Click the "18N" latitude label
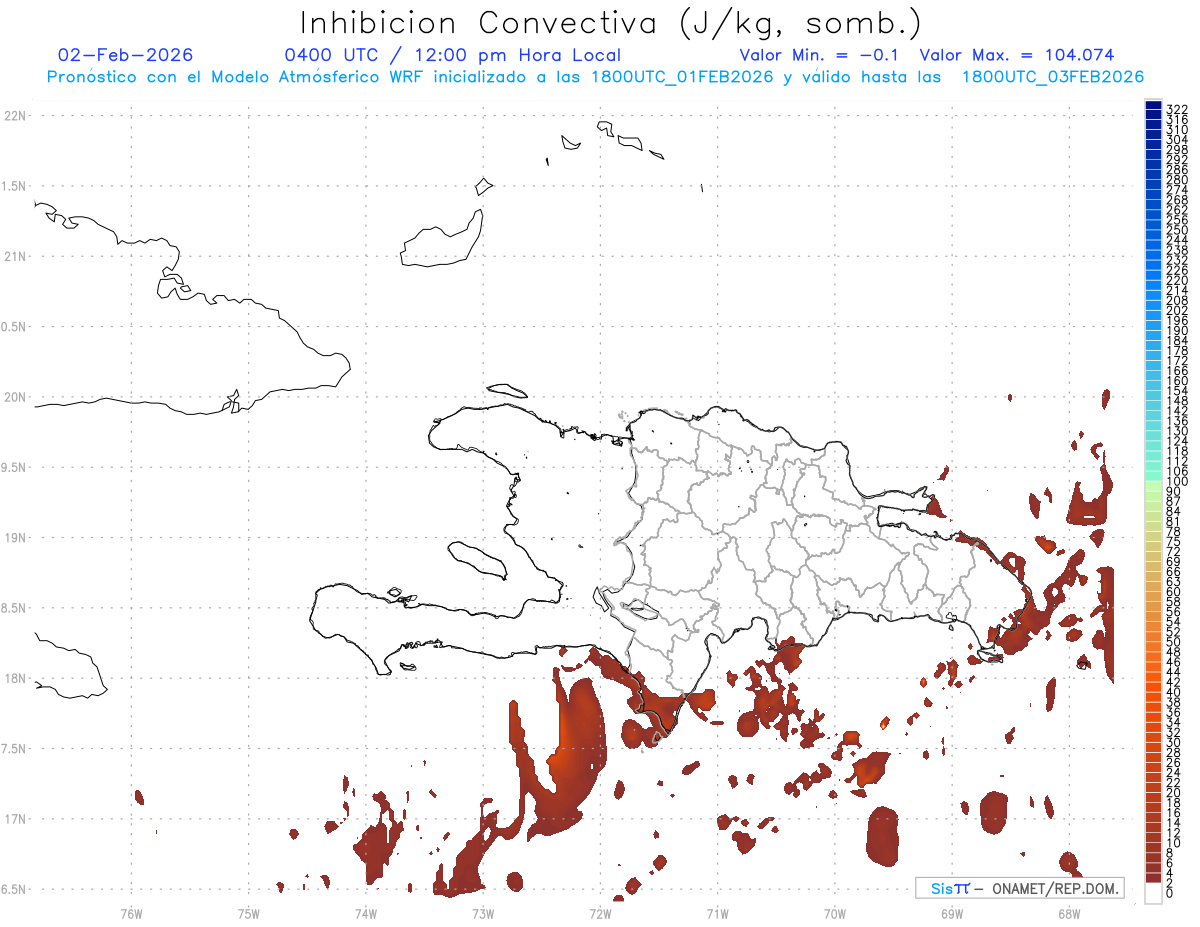The width and height of the screenshot is (1200, 927). 15,678
